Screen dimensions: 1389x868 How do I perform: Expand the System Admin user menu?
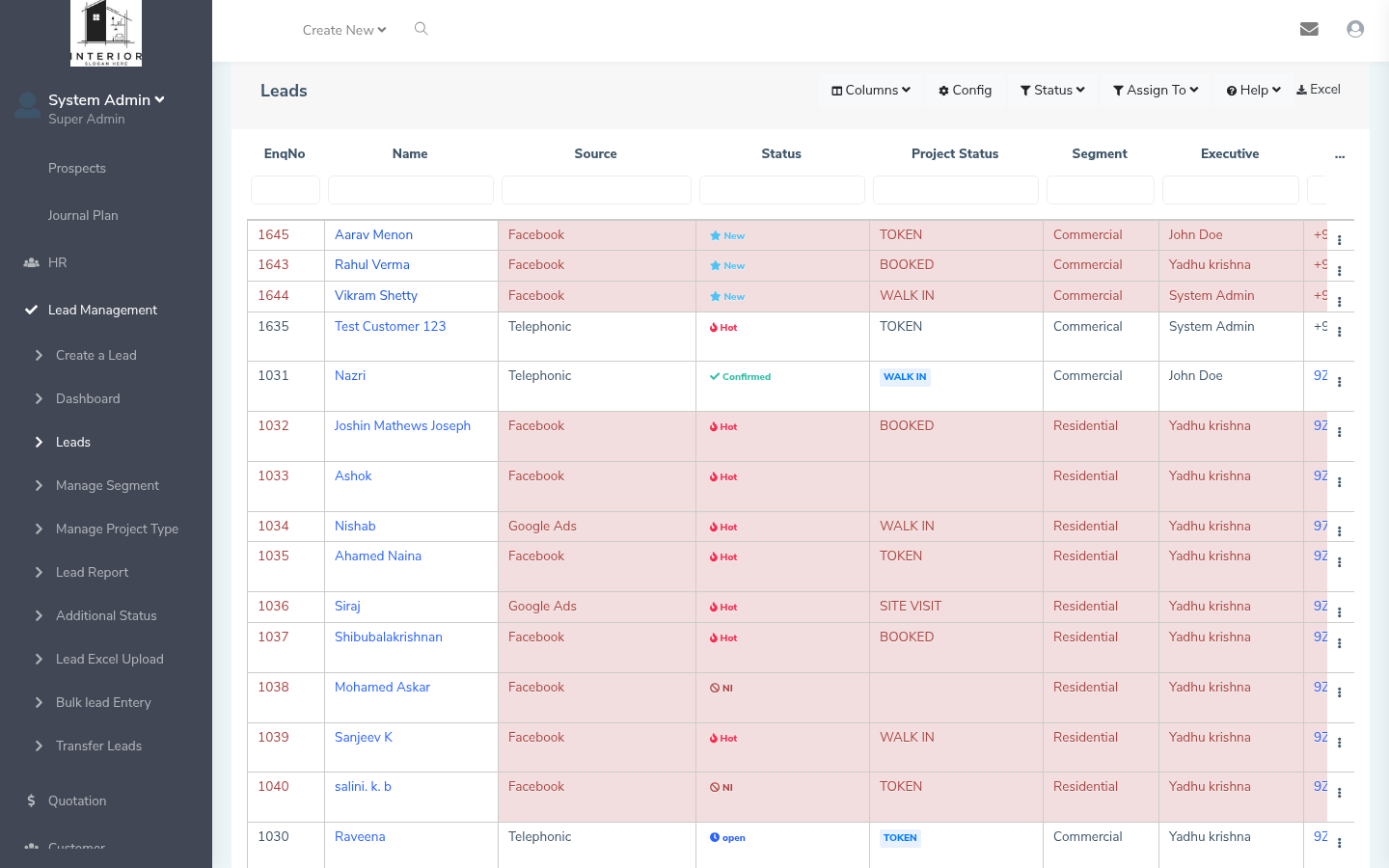106,99
